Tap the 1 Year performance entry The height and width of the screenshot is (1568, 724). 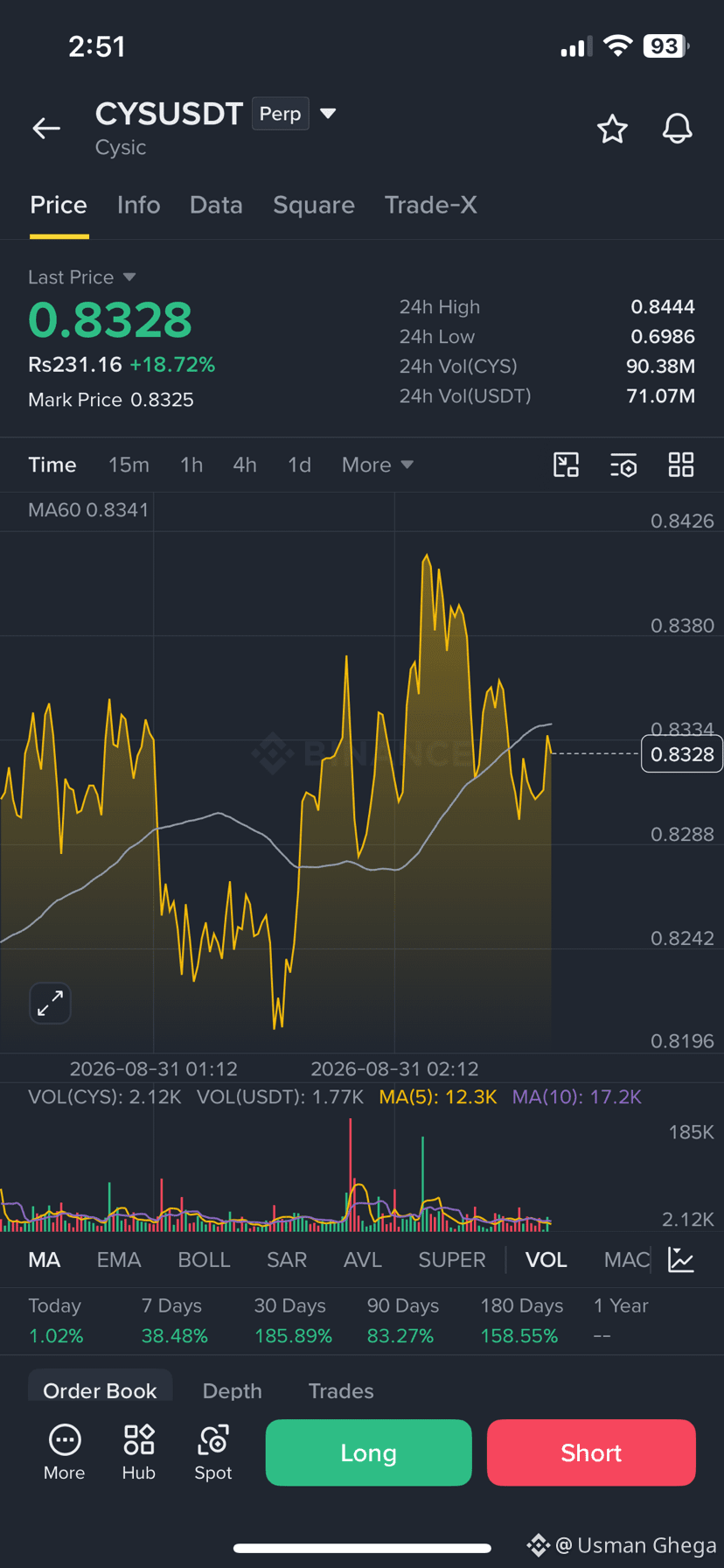coord(621,1320)
